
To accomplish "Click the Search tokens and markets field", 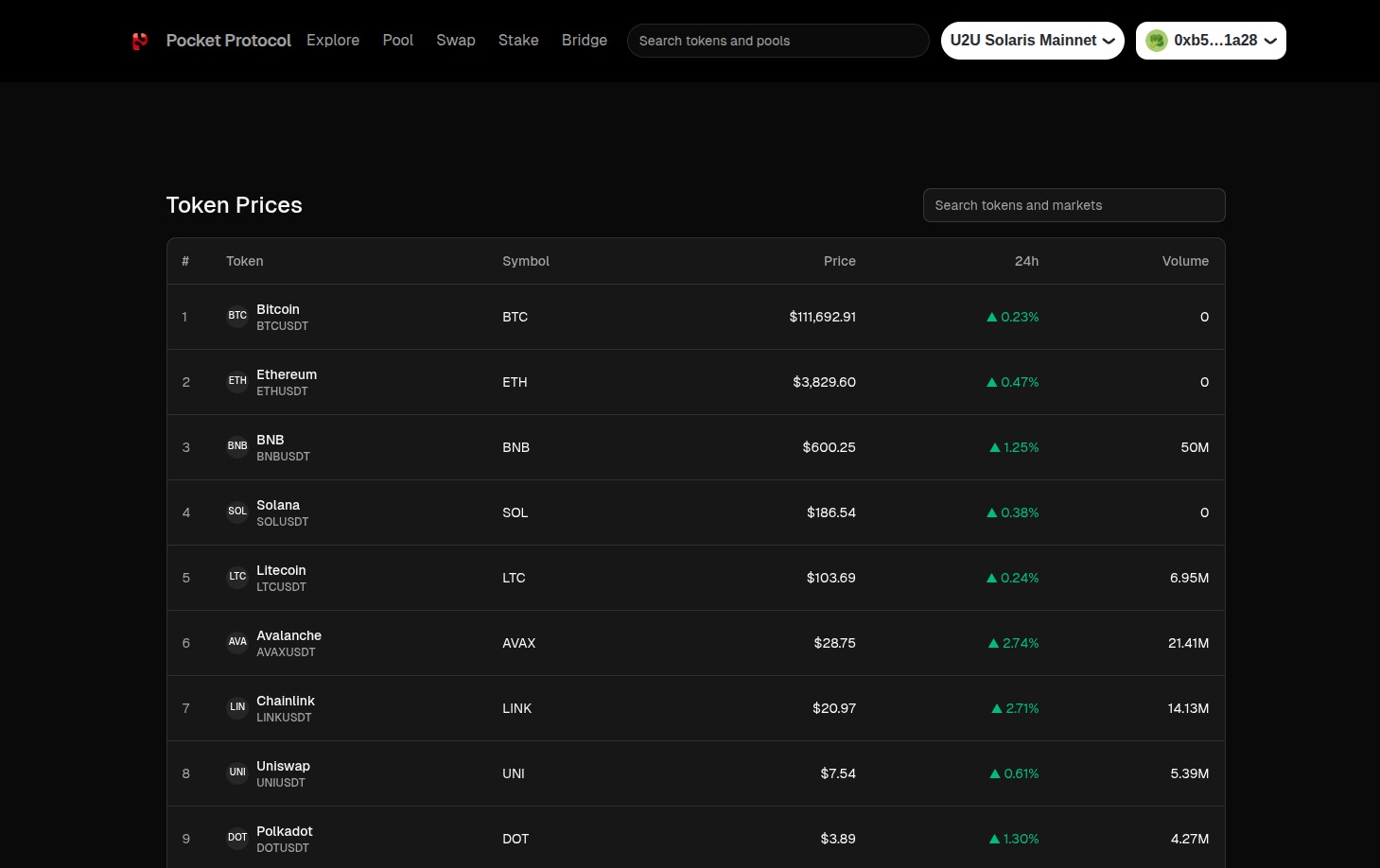I will click(x=1074, y=205).
